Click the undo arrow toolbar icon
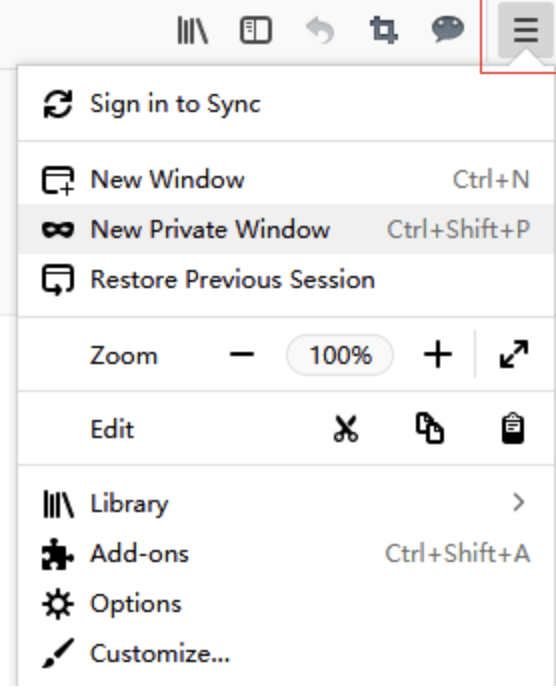556x692 pixels. 320,30
